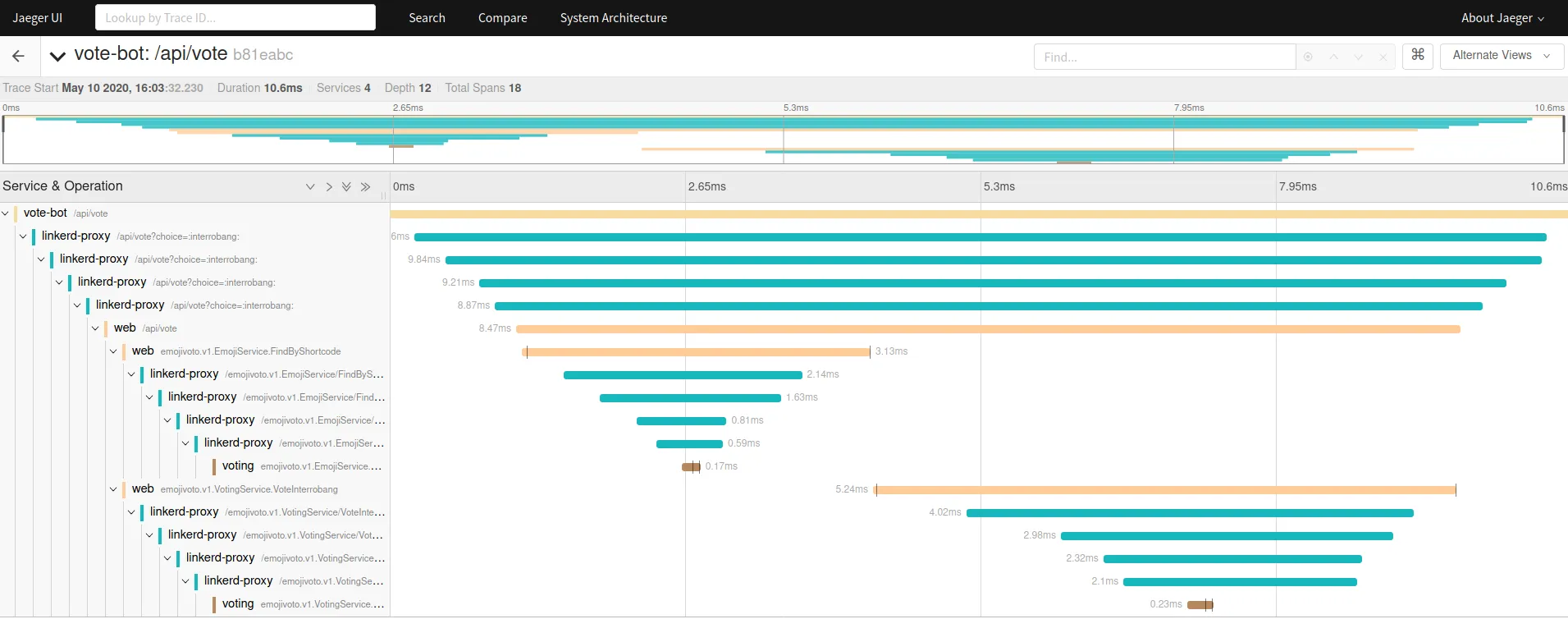1568x619 pixels.
Task: Click the Jaeger UI home link
Action: pyautogui.click(x=38, y=18)
